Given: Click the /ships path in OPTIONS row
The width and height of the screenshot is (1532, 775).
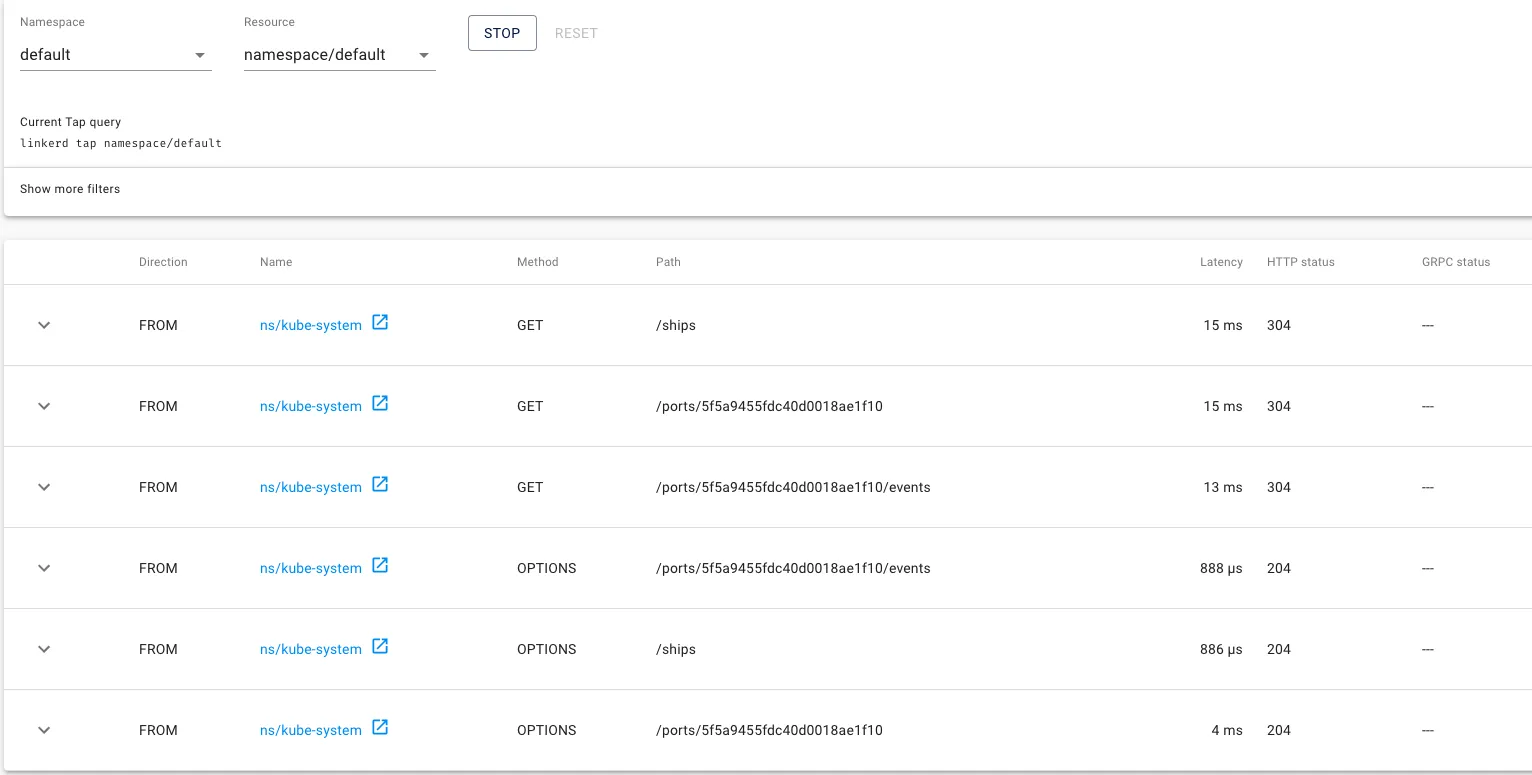Looking at the screenshot, I should pyautogui.click(x=676, y=649).
